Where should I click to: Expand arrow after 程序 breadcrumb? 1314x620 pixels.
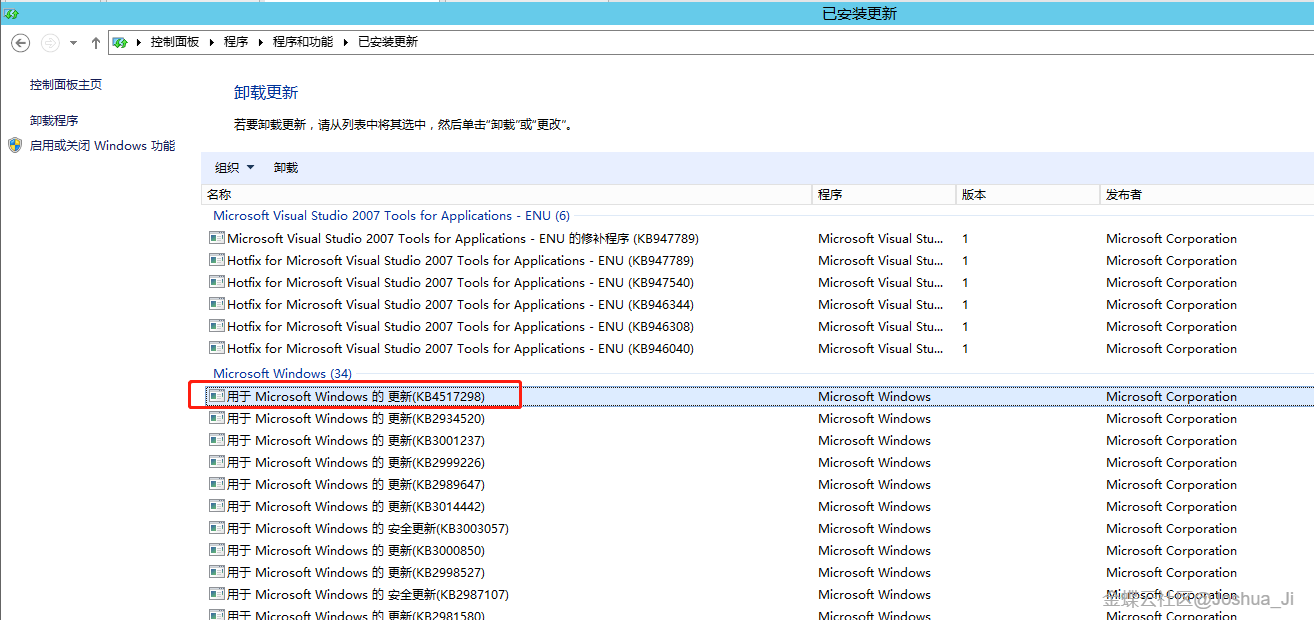click(261, 42)
